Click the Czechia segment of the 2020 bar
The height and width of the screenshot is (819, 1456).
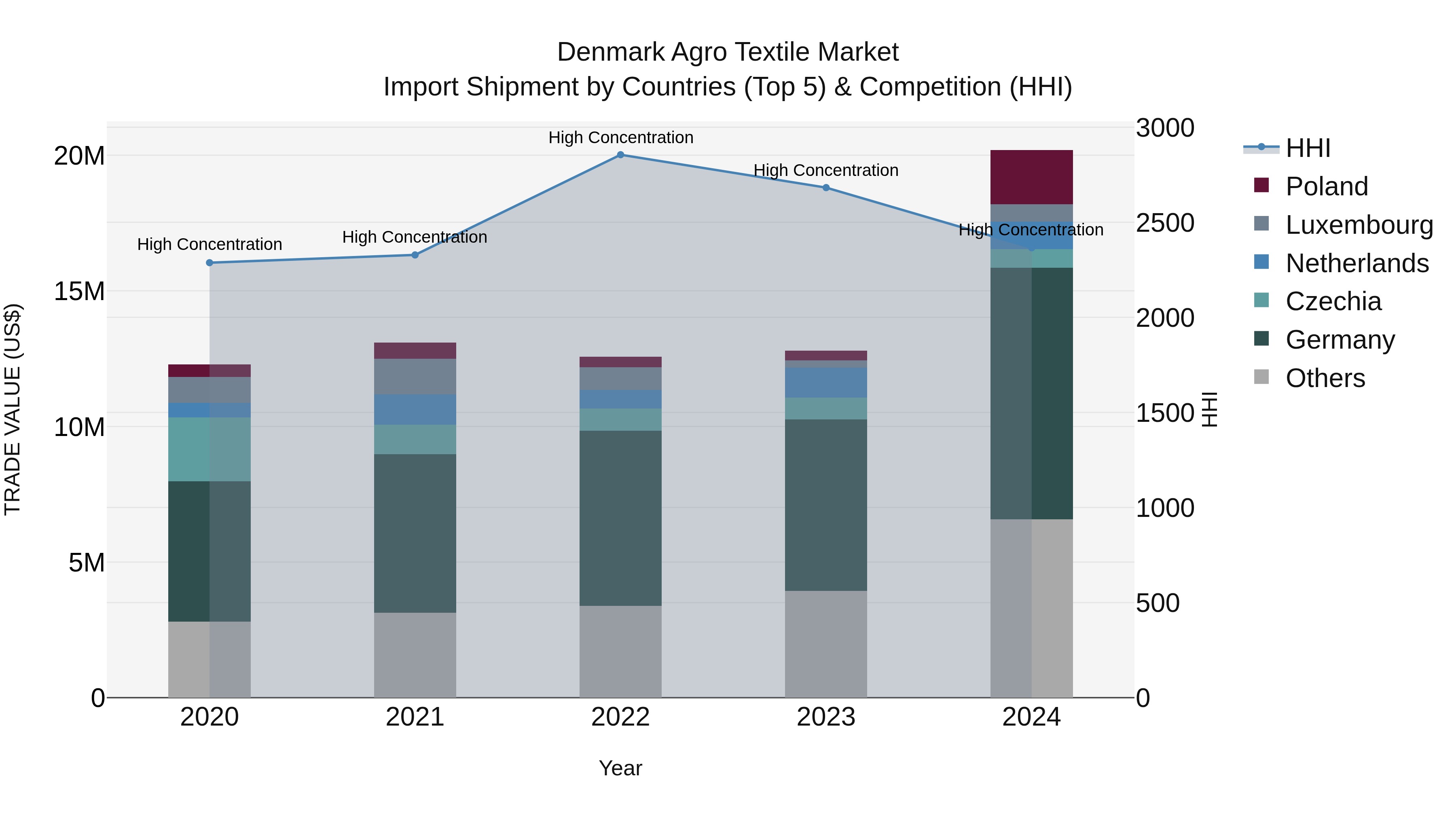point(210,449)
